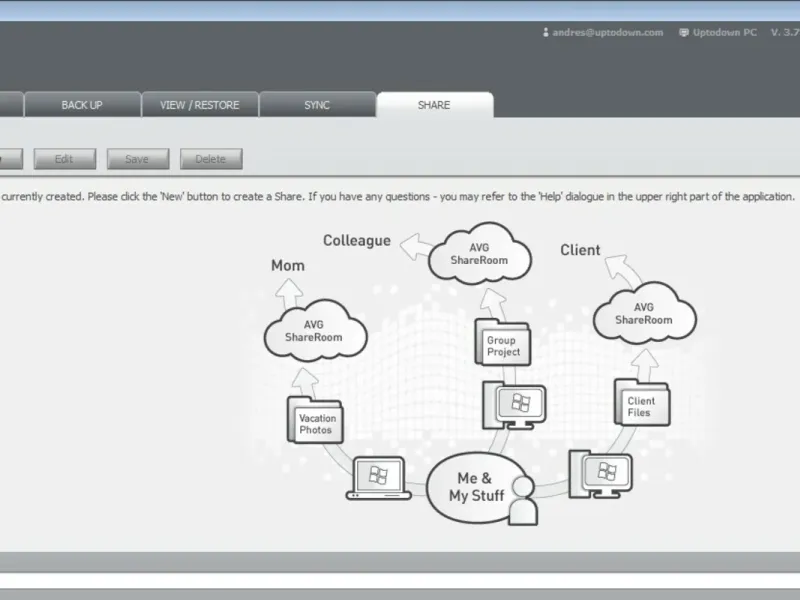Click the computer icon next to Uptodown PC

click(x=684, y=33)
